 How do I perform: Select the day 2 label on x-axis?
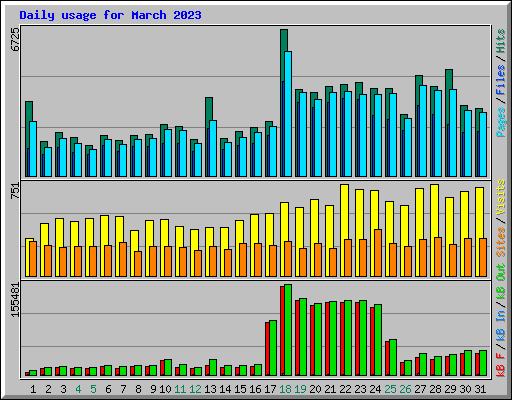tap(48, 389)
